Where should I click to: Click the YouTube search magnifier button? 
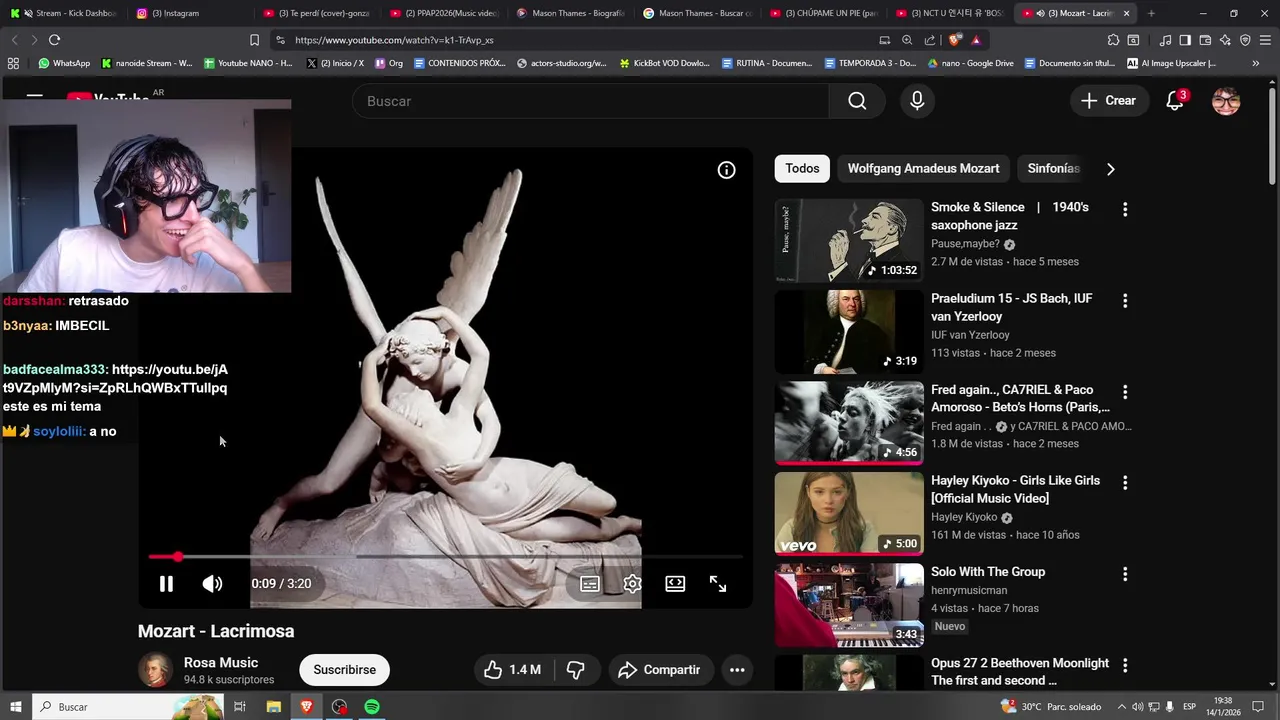[x=857, y=101]
